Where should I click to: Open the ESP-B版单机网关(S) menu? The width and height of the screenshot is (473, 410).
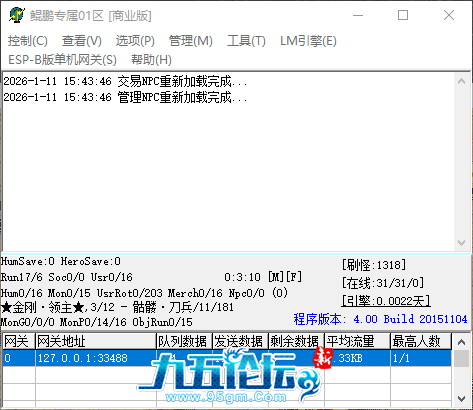pyautogui.click(x=62, y=60)
